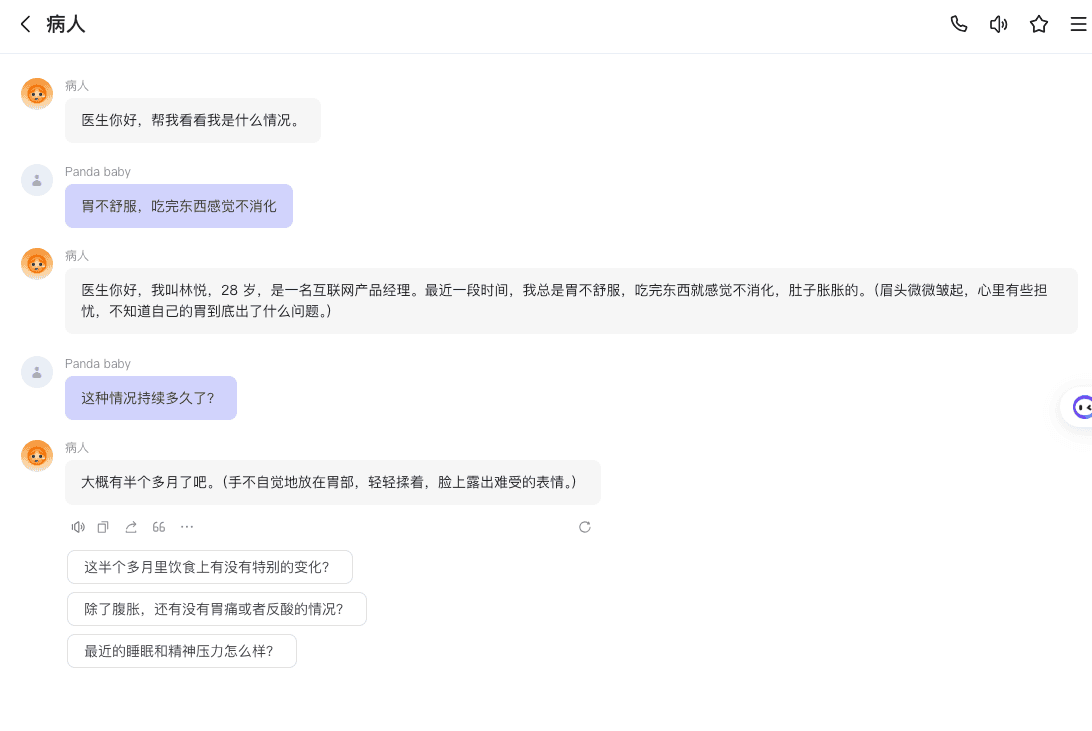1092x731 pixels.
Task: Click the long 林悦 self-introduction message
Action: (x=570, y=301)
